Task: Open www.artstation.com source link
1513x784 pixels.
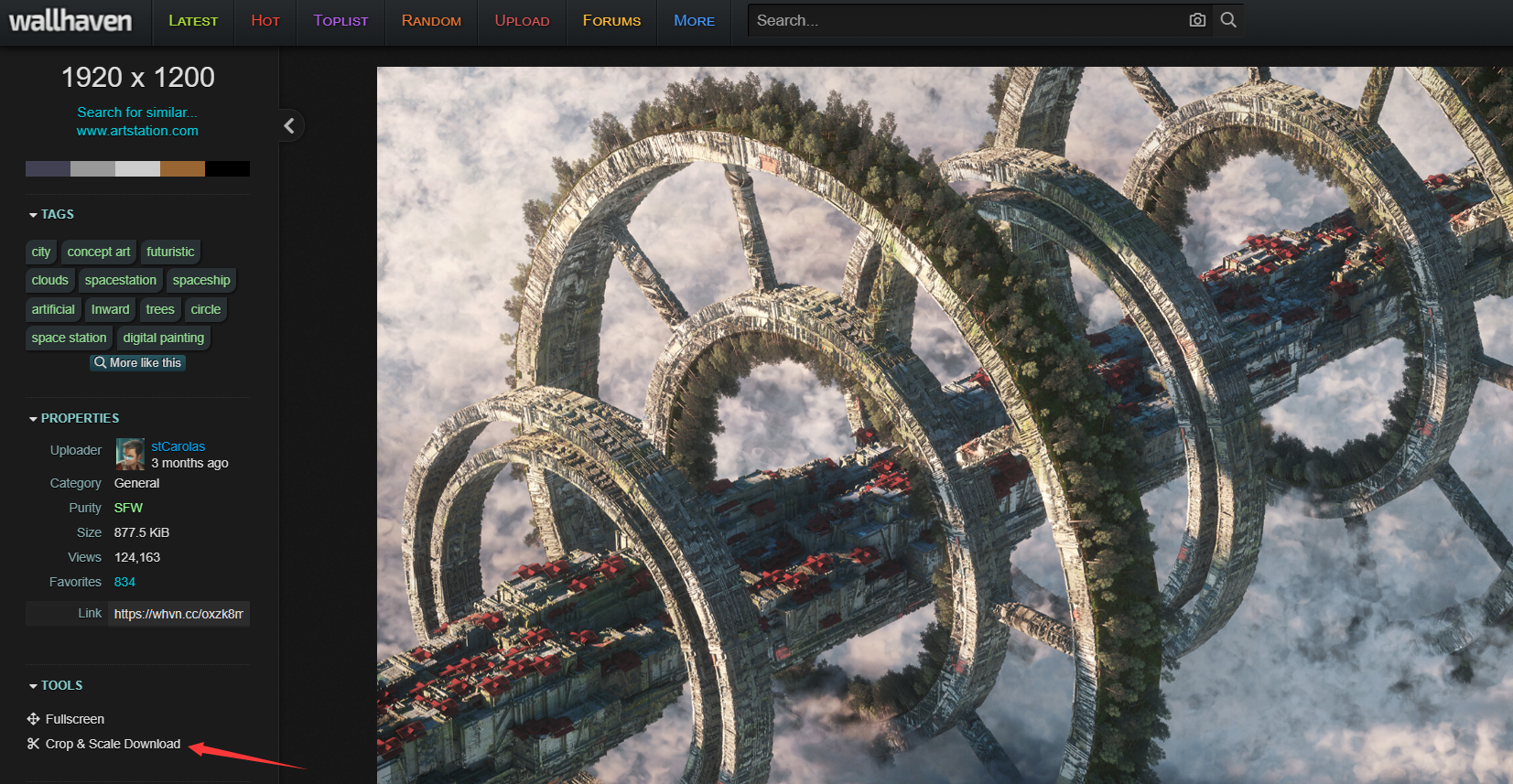Action: tap(137, 131)
